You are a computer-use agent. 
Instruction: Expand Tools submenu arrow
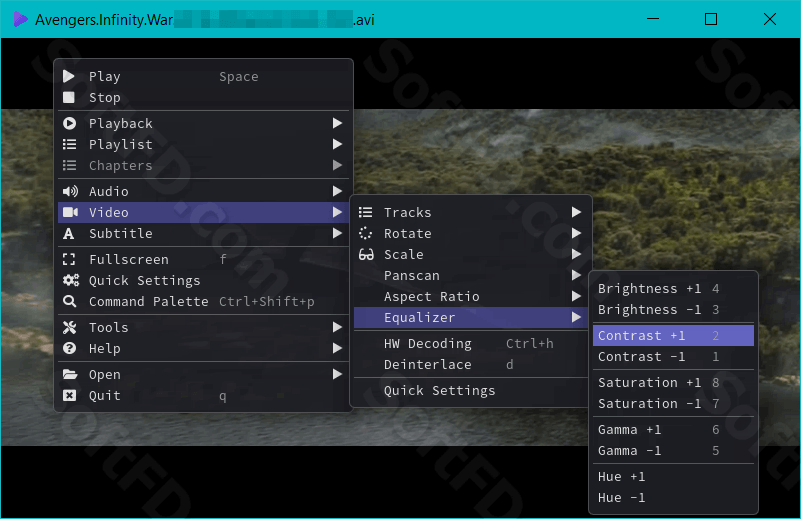337,327
